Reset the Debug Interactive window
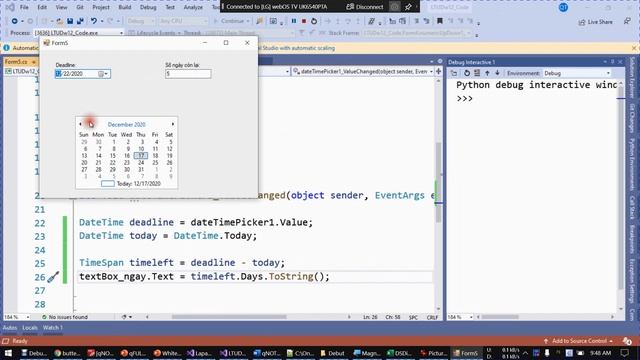Screen dimensions: 640x360 [467, 73]
